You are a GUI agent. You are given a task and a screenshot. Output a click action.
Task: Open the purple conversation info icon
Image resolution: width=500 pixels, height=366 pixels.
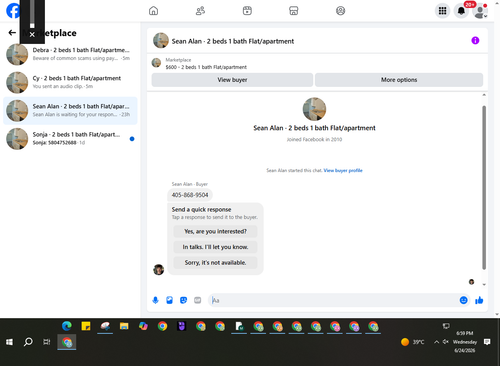[x=475, y=41]
